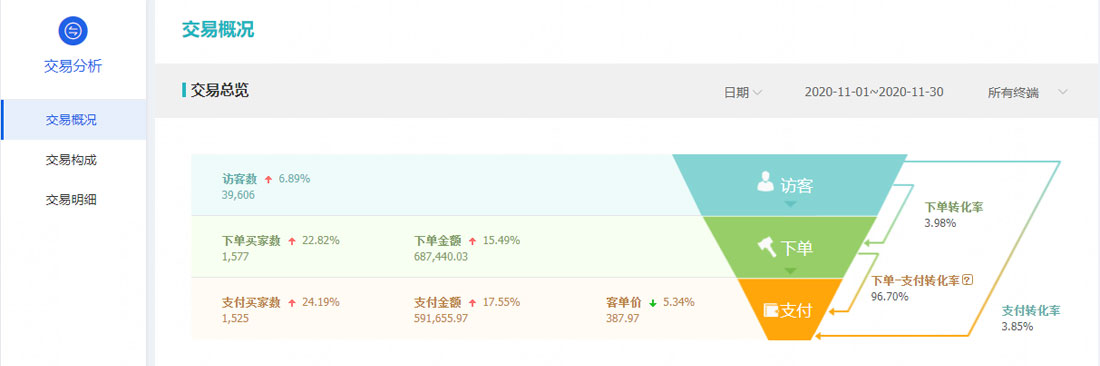The image size is (1100, 366).
Task: Click the orange 支付 funnel segment
Action: coord(789,309)
